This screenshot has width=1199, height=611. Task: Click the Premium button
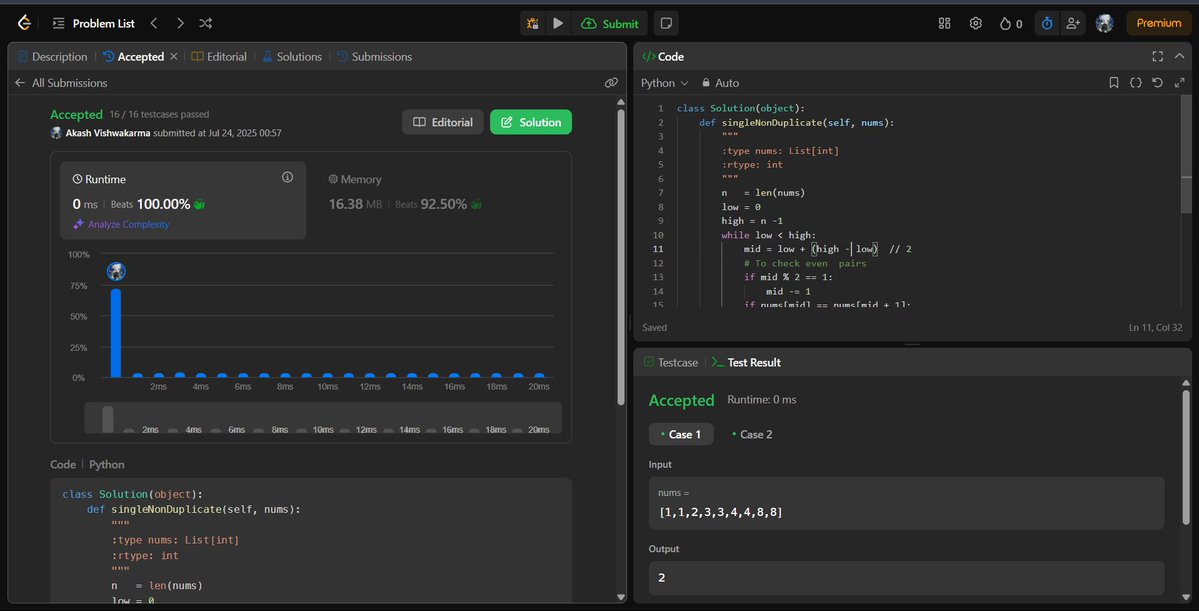[1158, 24]
